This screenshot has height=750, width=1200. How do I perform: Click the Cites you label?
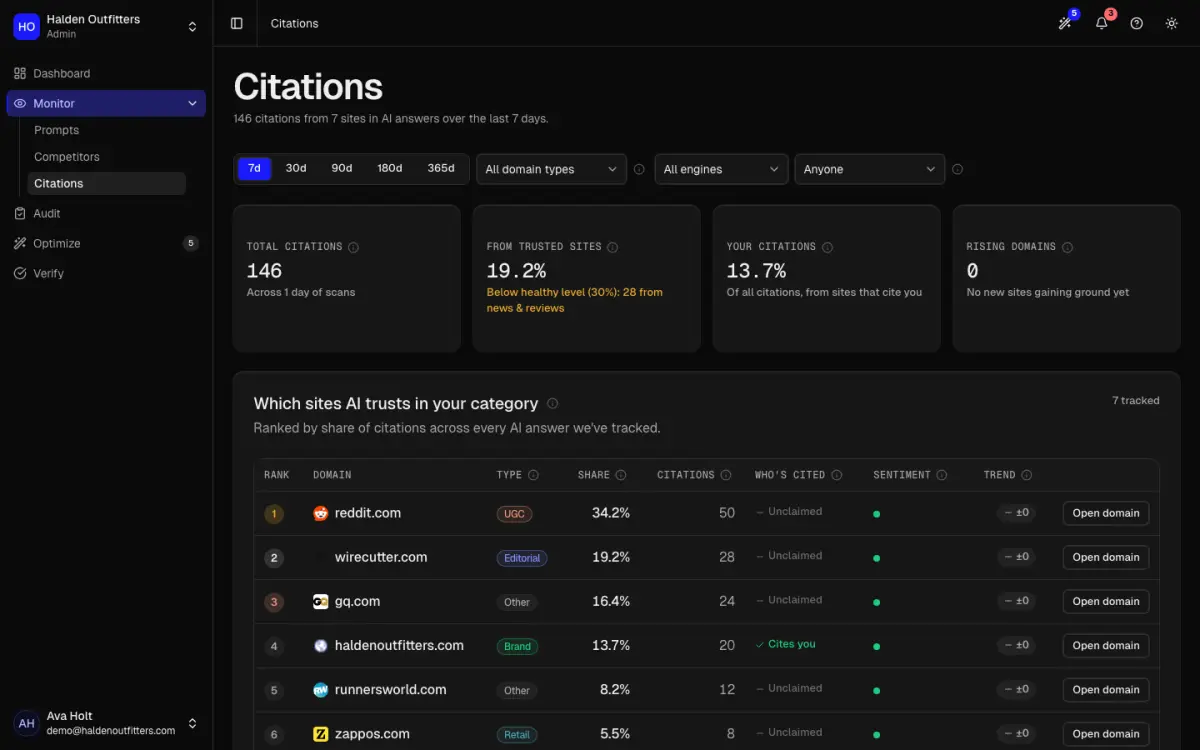[x=786, y=644]
